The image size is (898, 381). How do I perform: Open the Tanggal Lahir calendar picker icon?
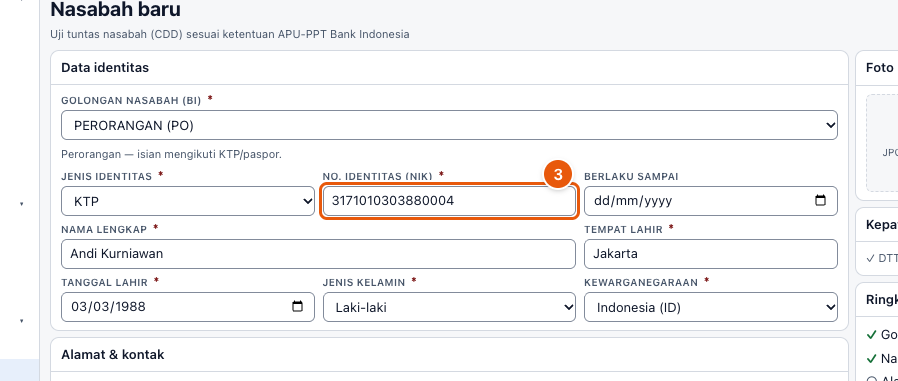point(297,307)
